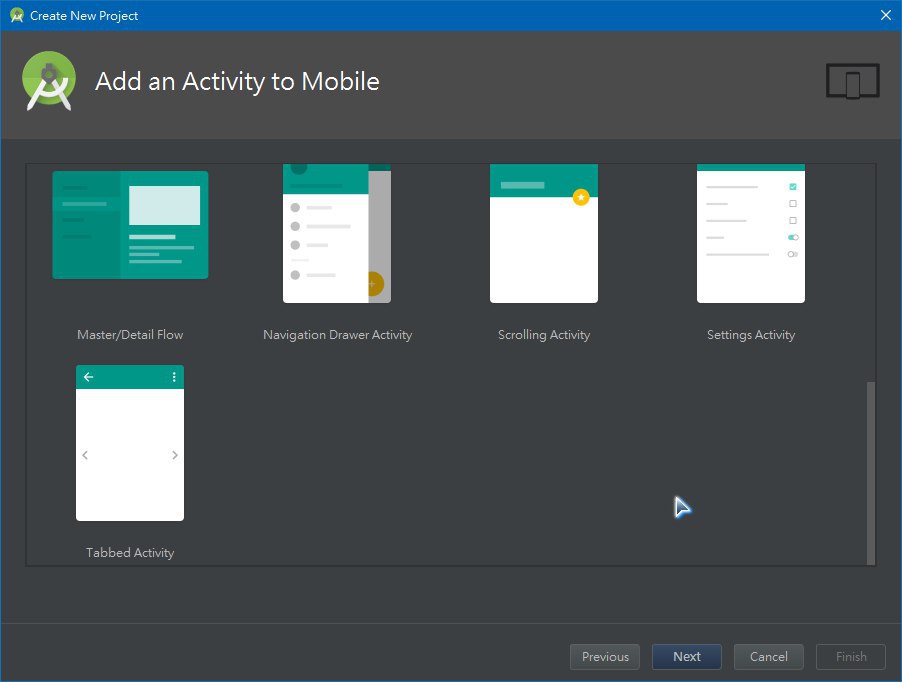The height and width of the screenshot is (682, 902).
Task: Click the left chevron in Tabbed Activity preview
Action: click(85, 455)
